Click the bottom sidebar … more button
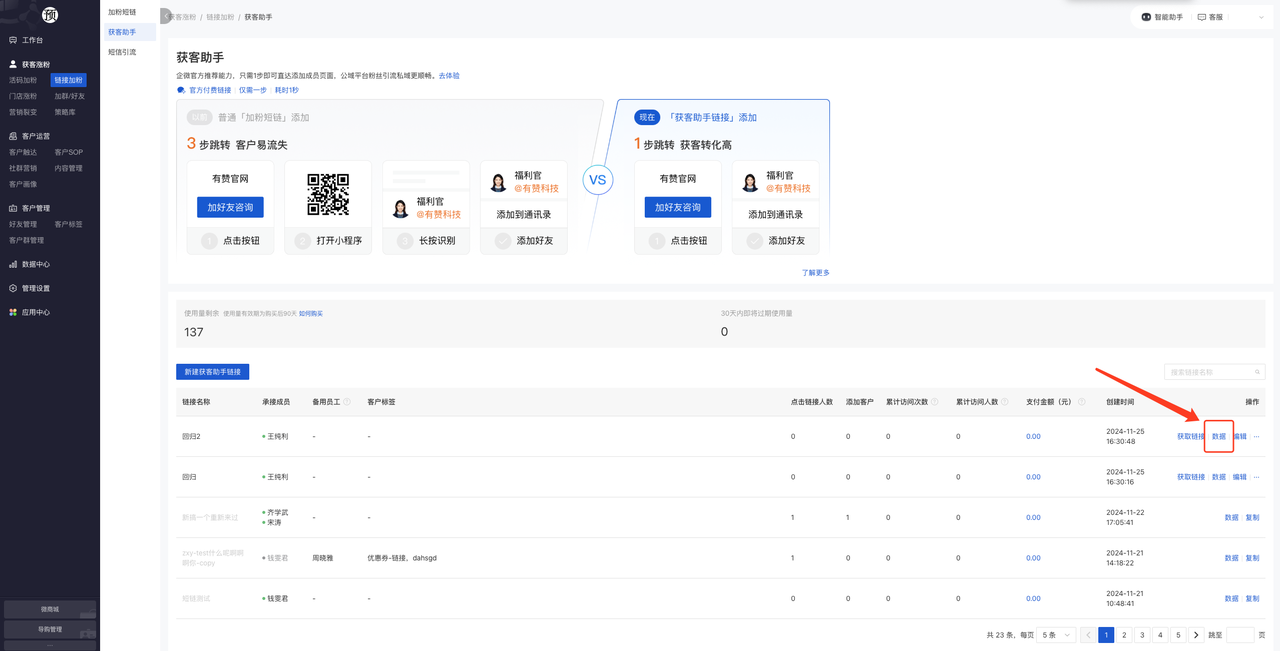 50,646
